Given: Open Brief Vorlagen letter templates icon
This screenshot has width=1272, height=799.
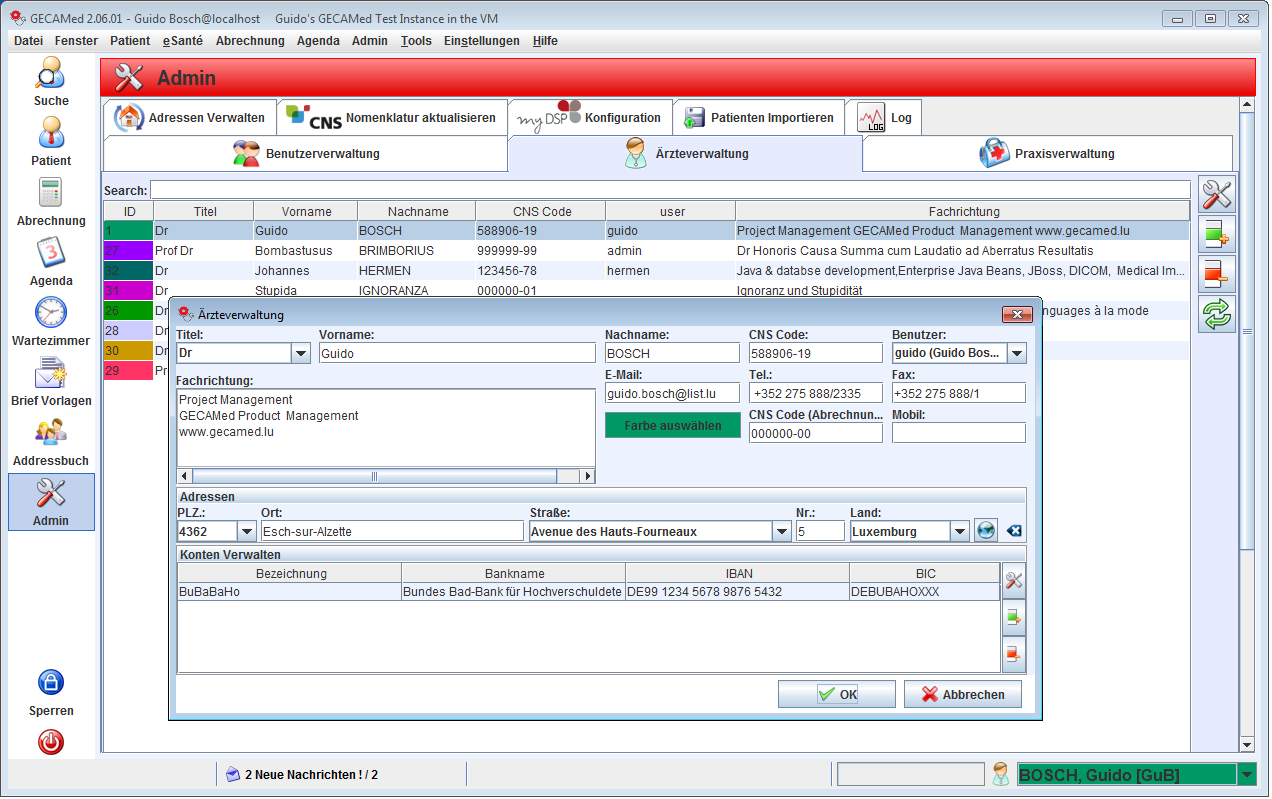Looking at the screenshot, I should [x=50, y=375].
